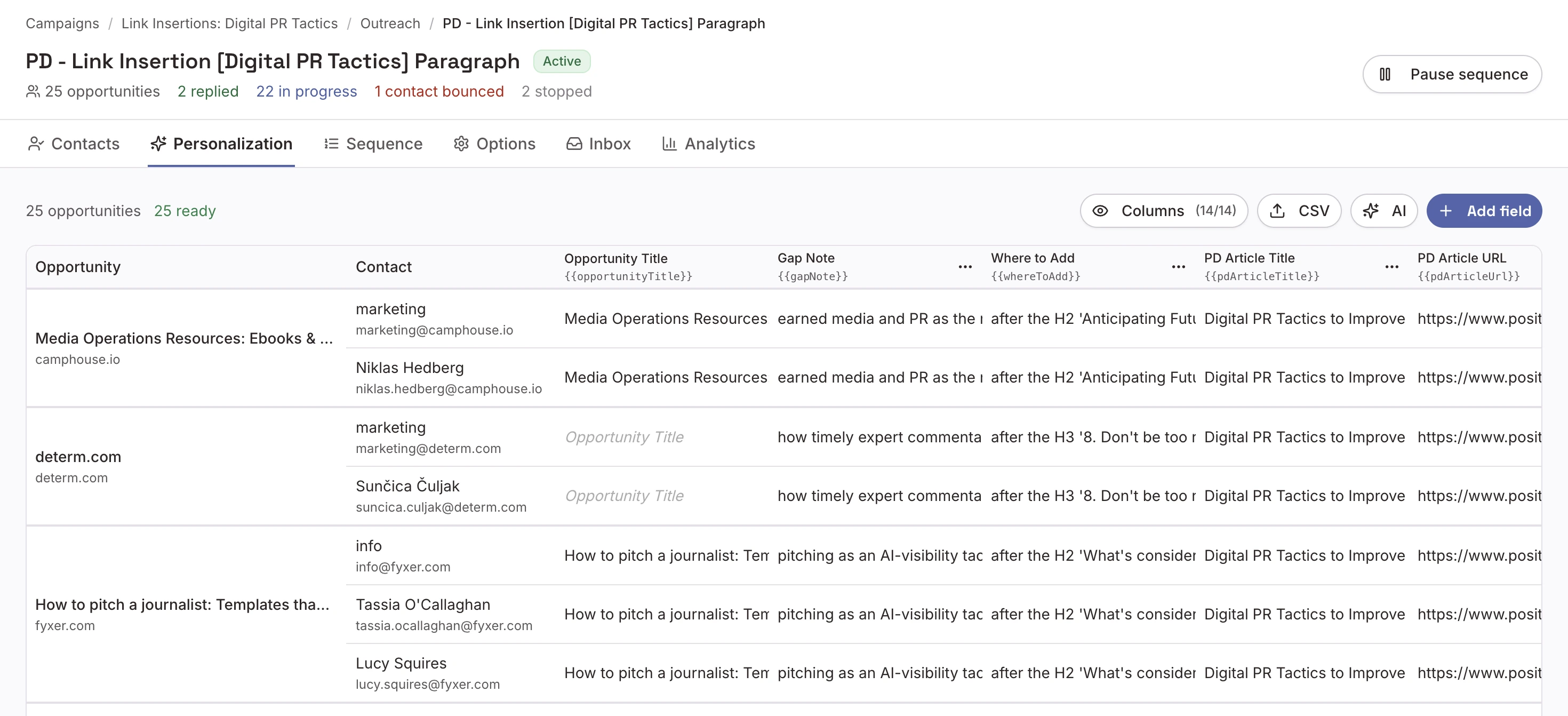Screen dimensions: 1568x716
Task: Click the plus icon in Add field
Action: pos(1446,211)
